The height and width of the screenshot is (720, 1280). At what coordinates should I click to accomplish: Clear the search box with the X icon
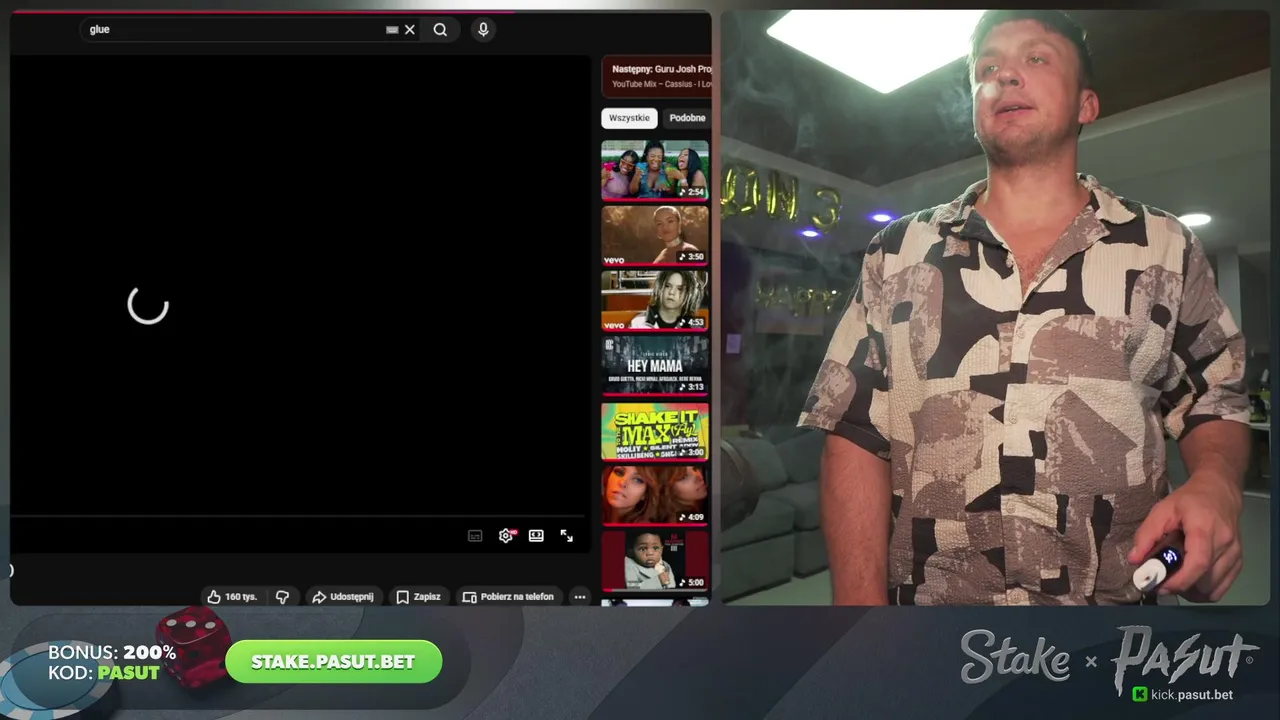pos(410,30)
